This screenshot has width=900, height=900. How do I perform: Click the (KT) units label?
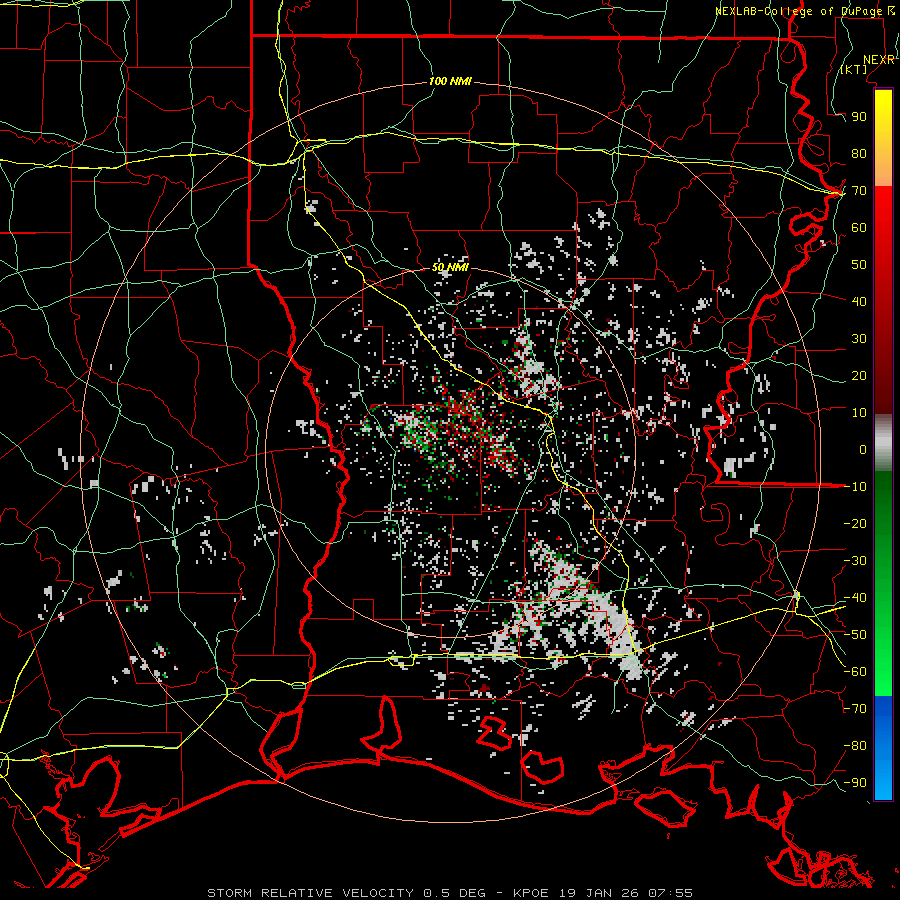(x=854, y=69)
